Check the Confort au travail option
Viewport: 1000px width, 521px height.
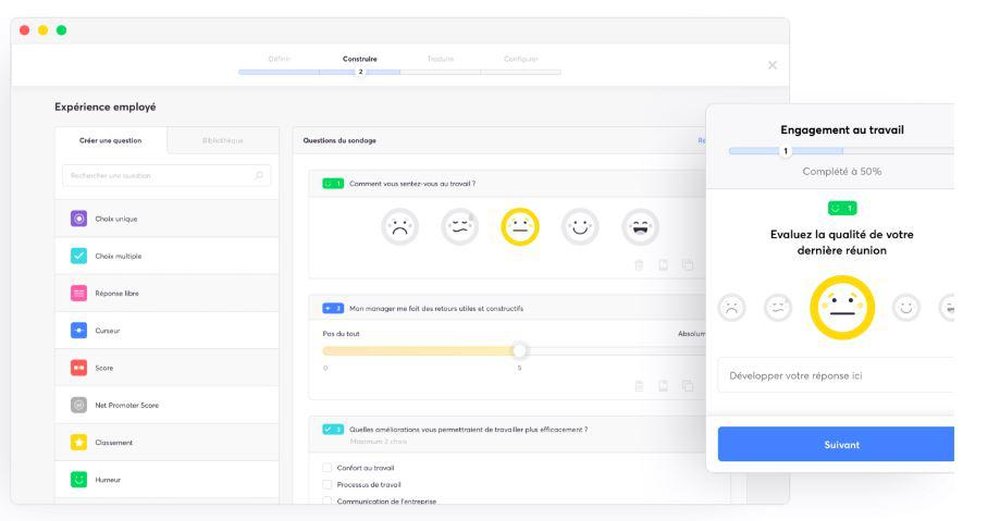coord(327,467)
